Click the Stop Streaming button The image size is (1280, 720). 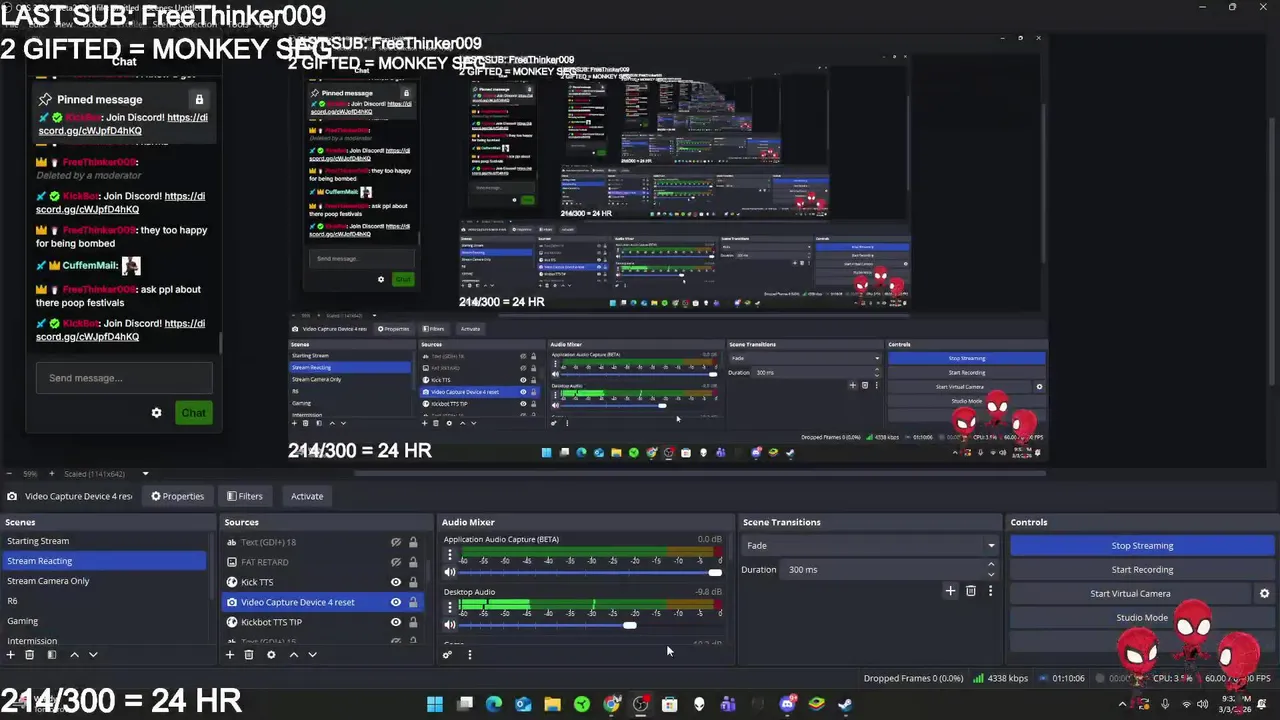click(1142, 545)
